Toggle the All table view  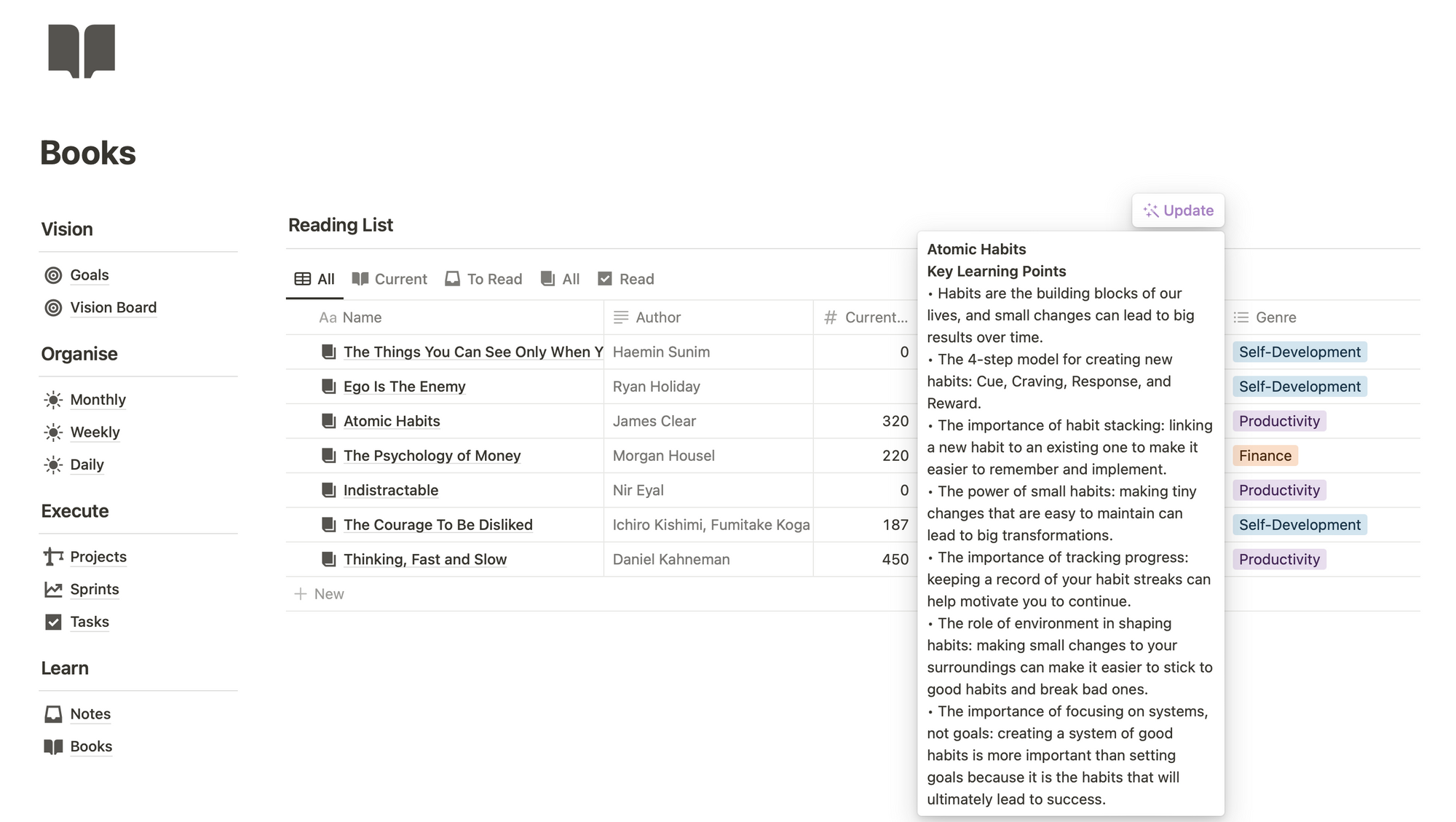[314, 279]
